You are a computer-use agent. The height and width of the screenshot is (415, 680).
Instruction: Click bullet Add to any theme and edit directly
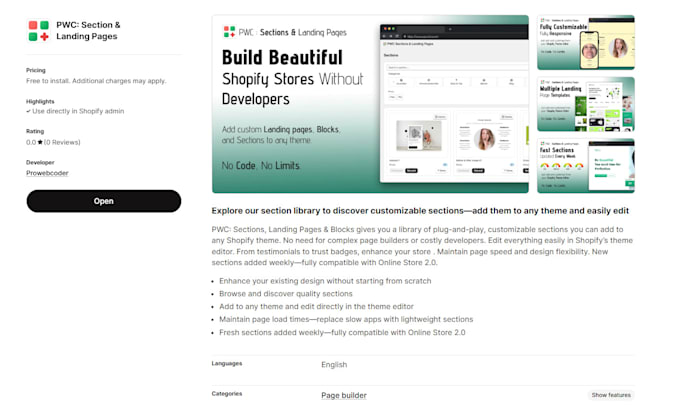[316, 307]
